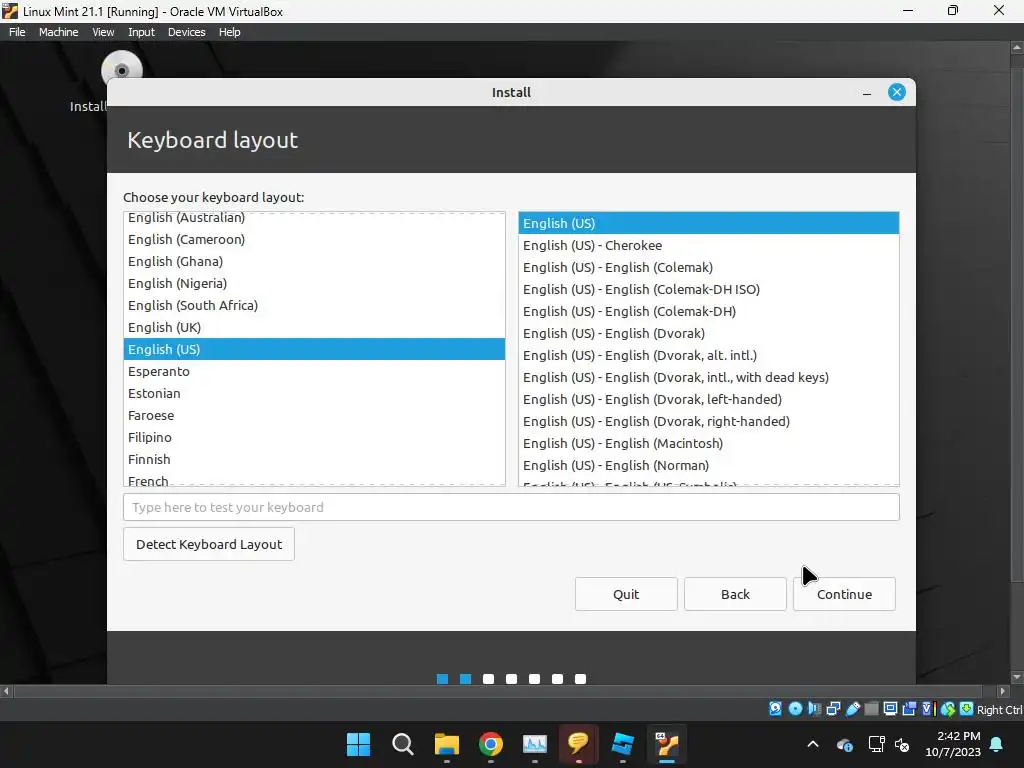The width and height of the screenshot is (1024, 768).
Task: Select Estonian in the layout list
Action: pos(314,393)
